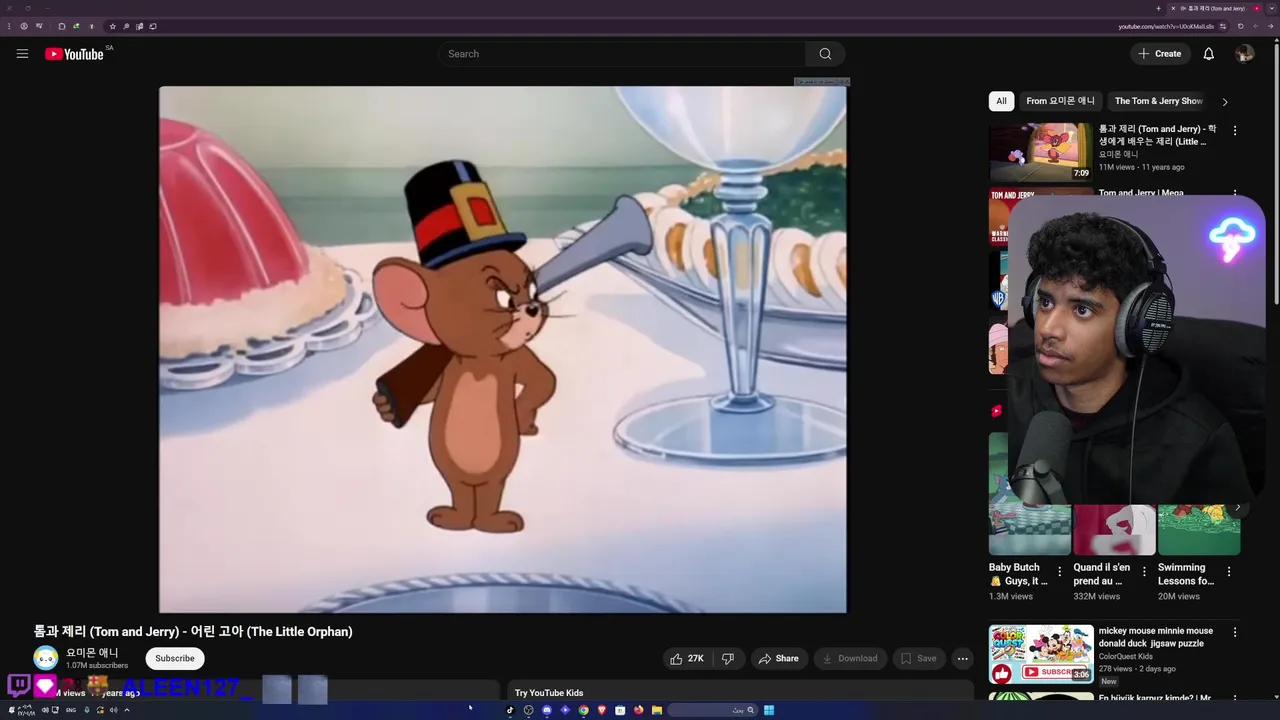1280x720 pixels.
Task: Click the browser reload button
Action: (x=1240, y=26)
